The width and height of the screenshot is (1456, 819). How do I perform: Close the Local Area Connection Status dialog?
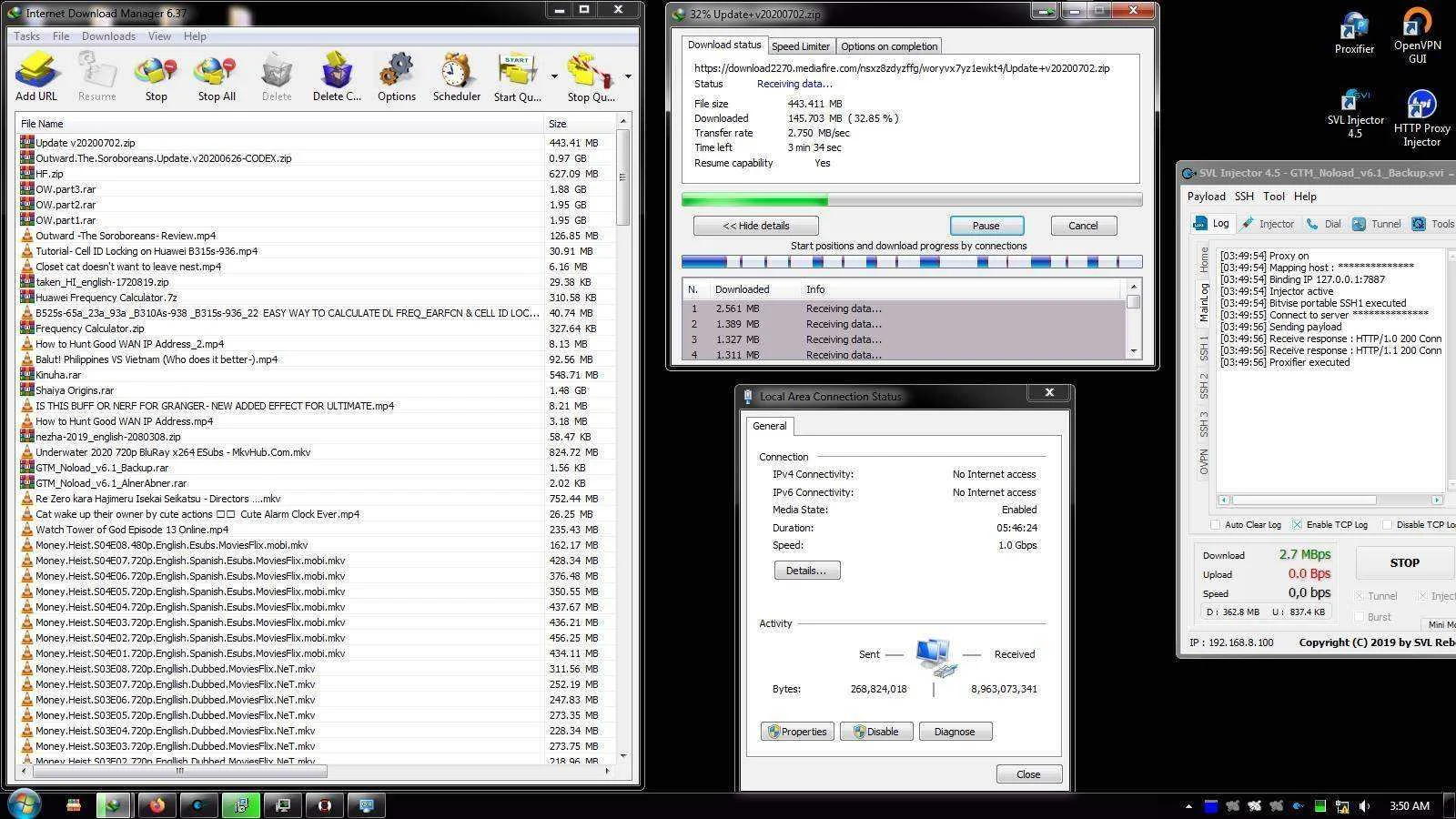pyautogui.click(x=1028, y=774)
